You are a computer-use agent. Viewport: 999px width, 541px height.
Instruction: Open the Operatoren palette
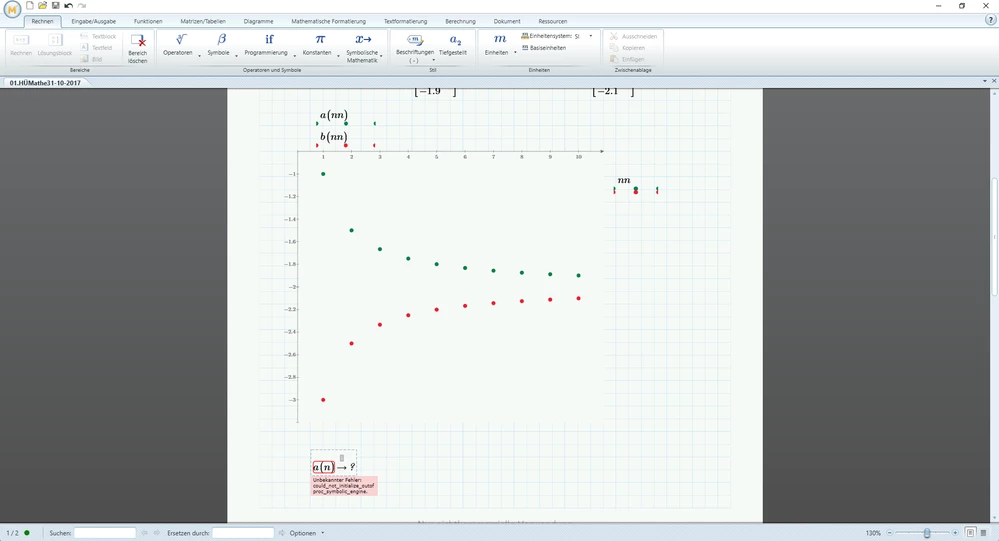(178, 45)
